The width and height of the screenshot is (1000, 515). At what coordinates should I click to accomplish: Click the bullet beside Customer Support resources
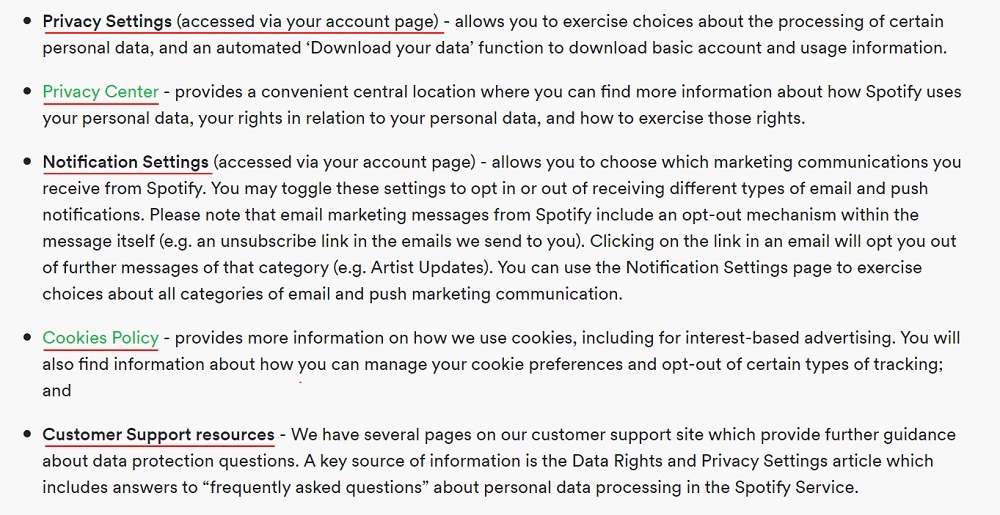pos(27,434)
